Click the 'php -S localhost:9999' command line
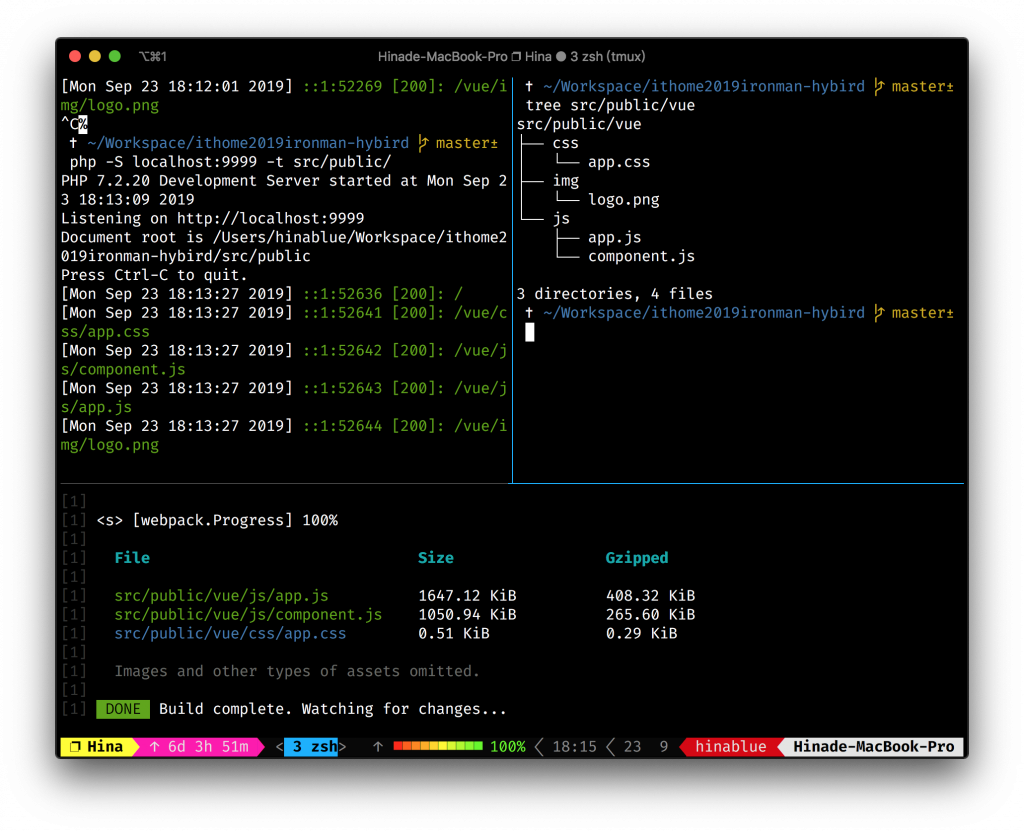 231,162
